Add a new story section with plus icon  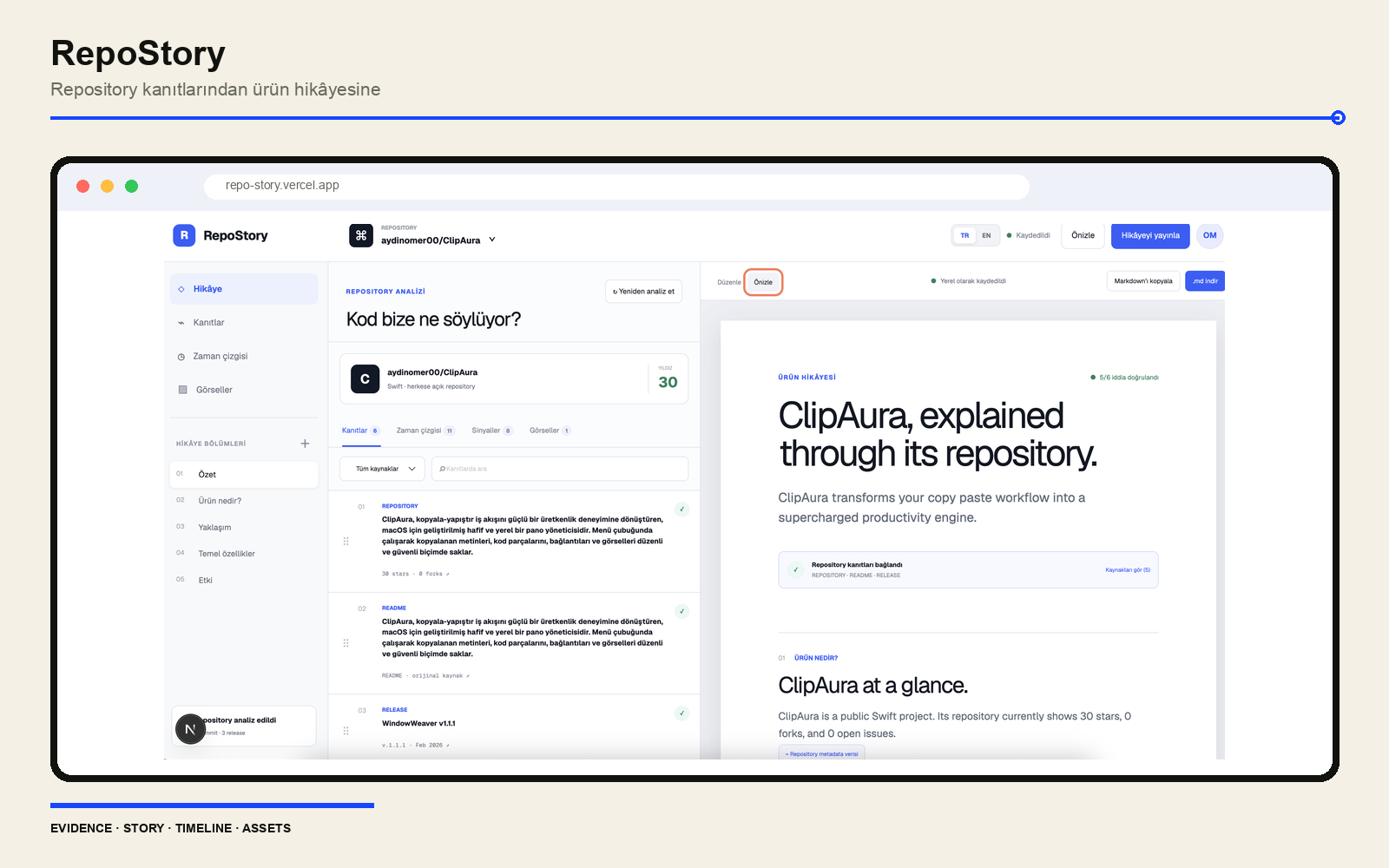(x=305, y=444)
